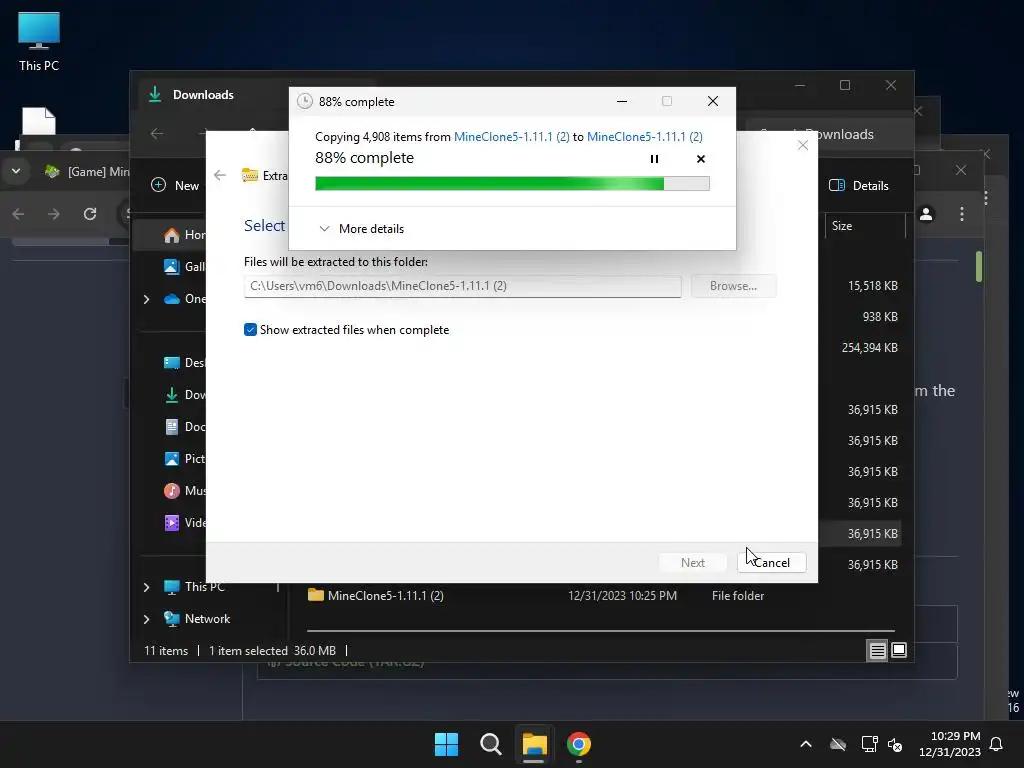Pause the file copy operation
The width and height of the screenshot is (1024, 768).
[x=654, y=159]
